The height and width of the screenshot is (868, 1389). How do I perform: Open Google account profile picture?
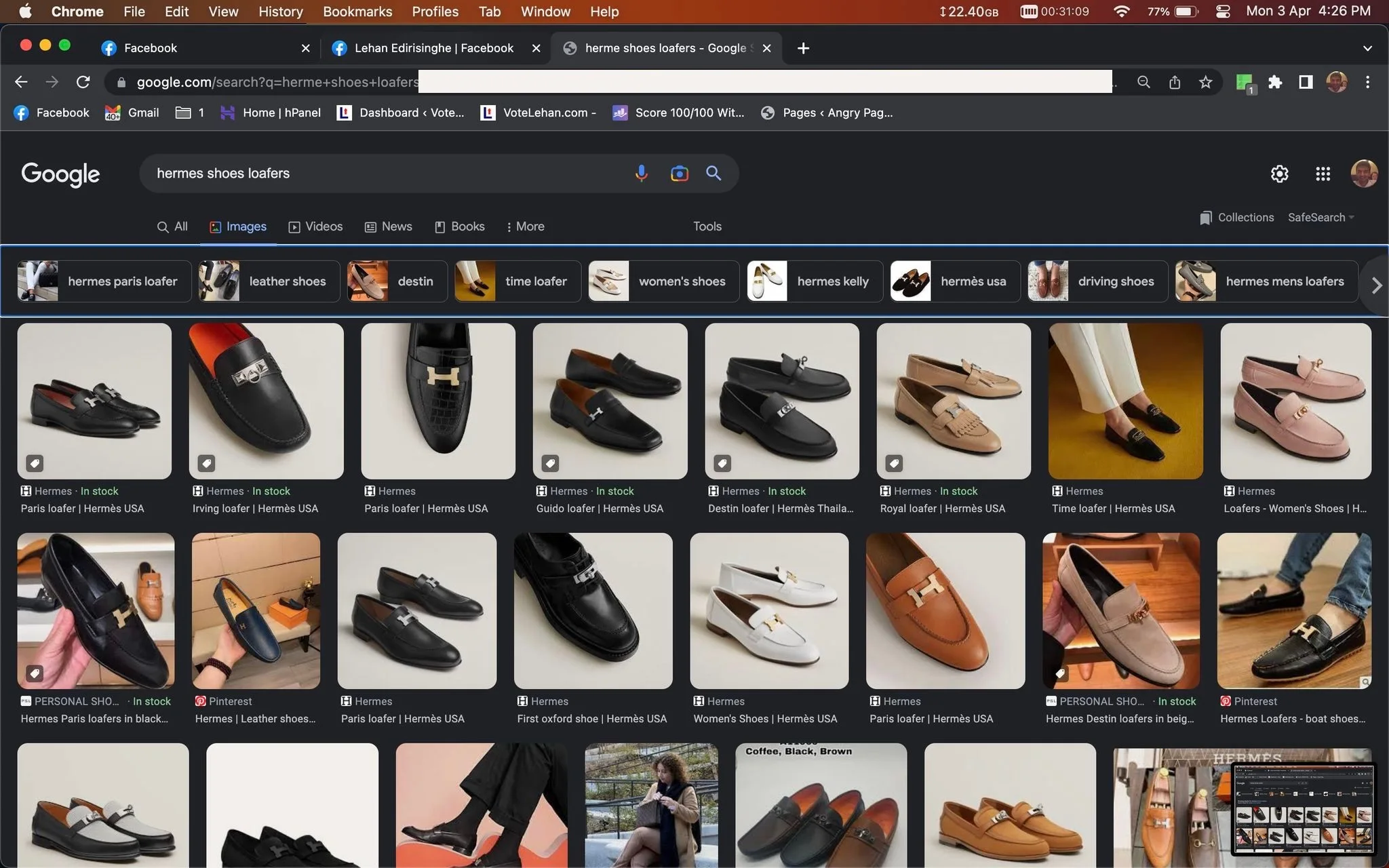(x=1364, y=174)
